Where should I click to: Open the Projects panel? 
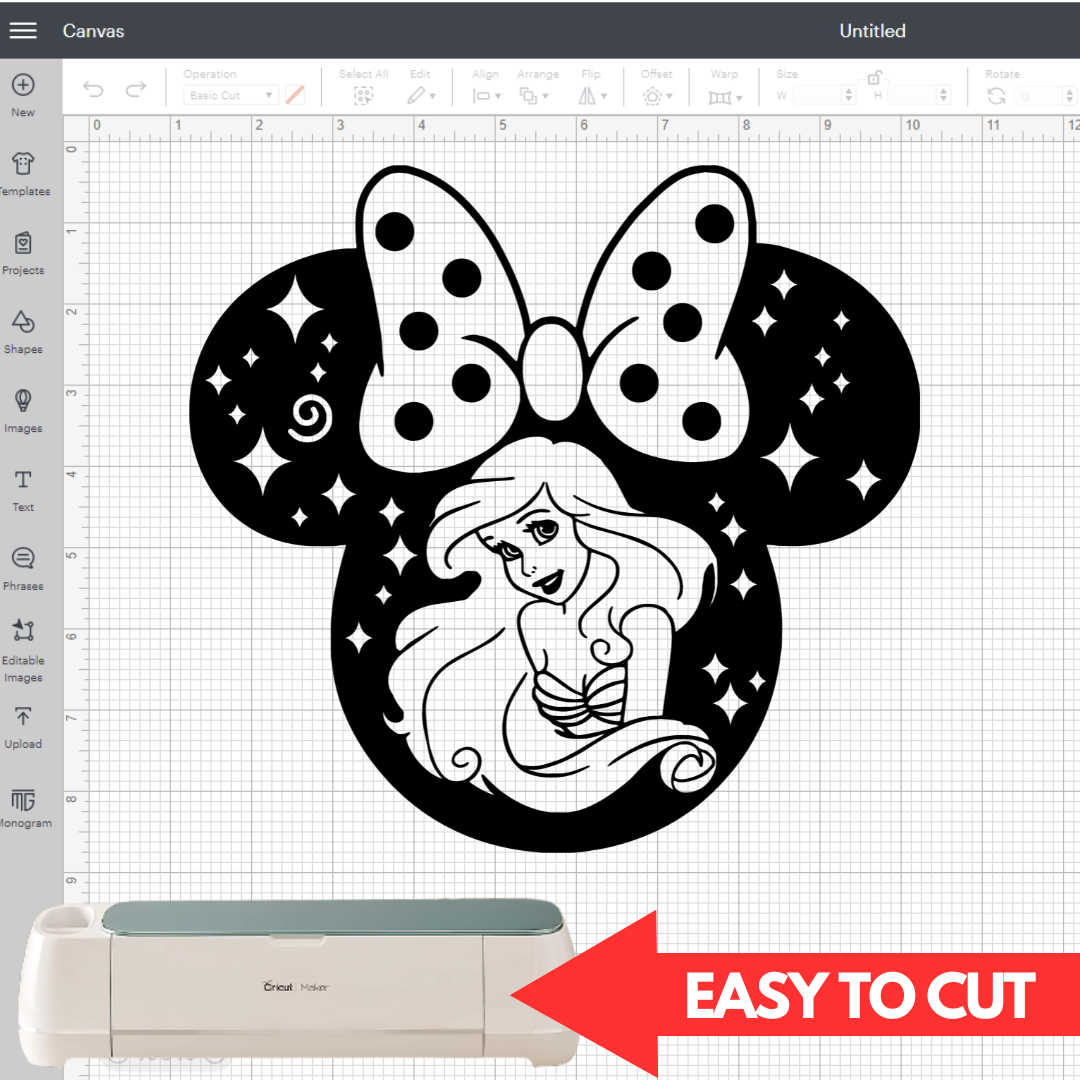[23, 243]
